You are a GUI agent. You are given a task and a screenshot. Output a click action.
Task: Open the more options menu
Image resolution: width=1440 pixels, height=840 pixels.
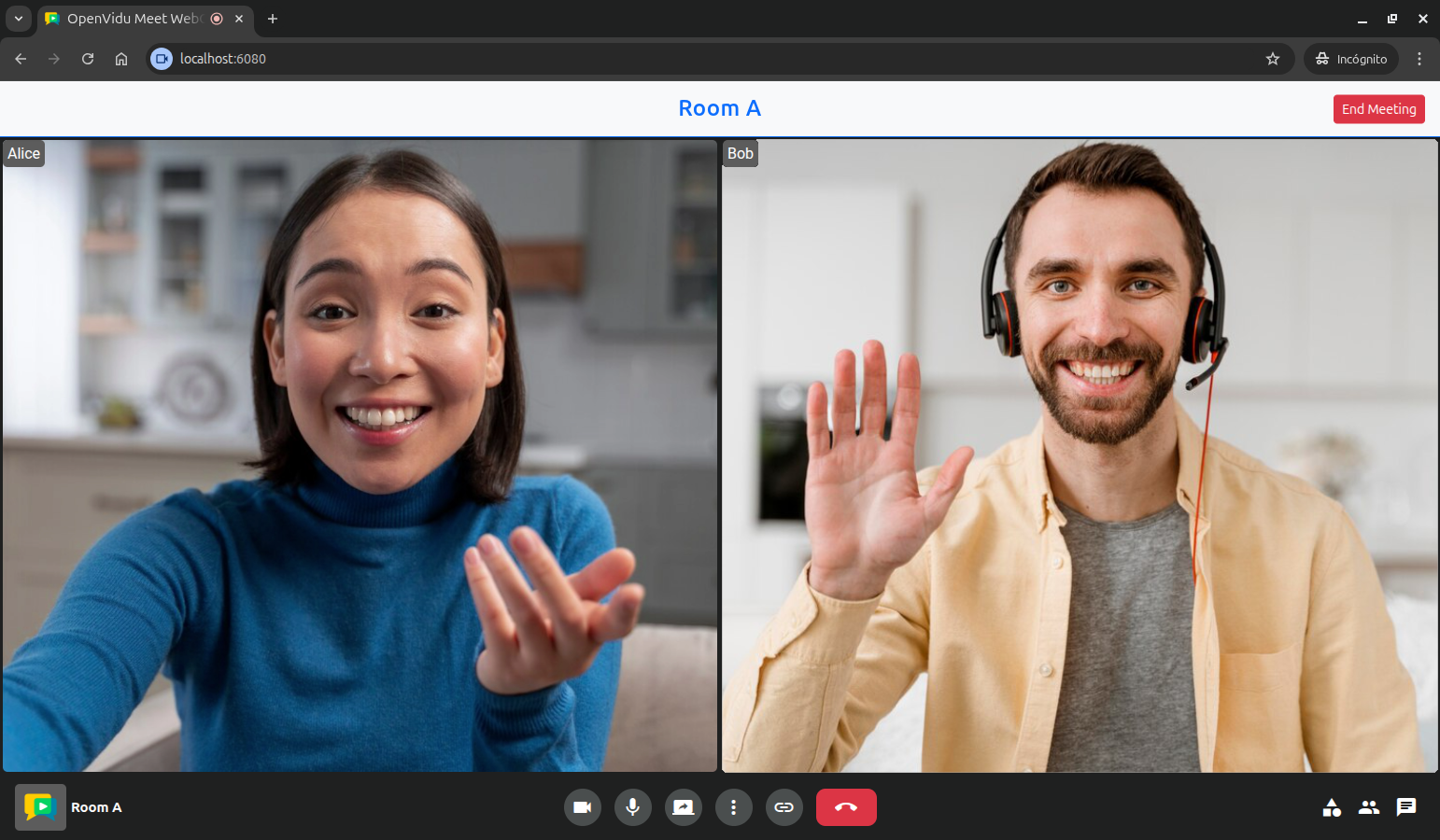click(x=733, y=807)
